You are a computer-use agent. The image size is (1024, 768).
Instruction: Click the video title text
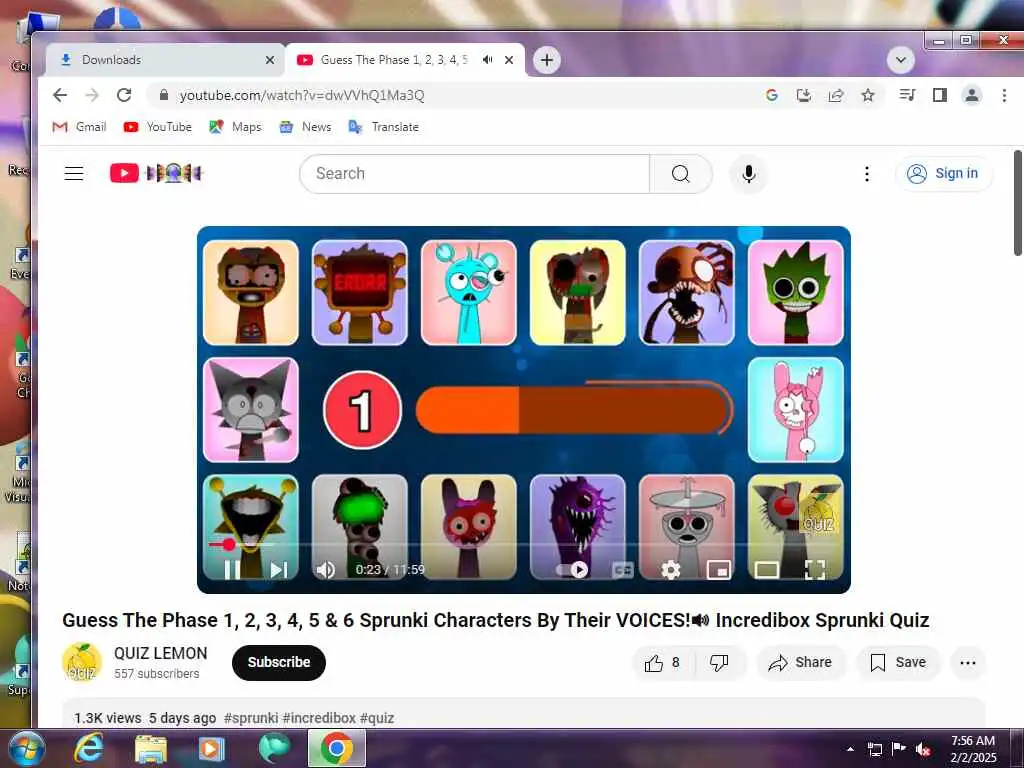tap(496, 620)
